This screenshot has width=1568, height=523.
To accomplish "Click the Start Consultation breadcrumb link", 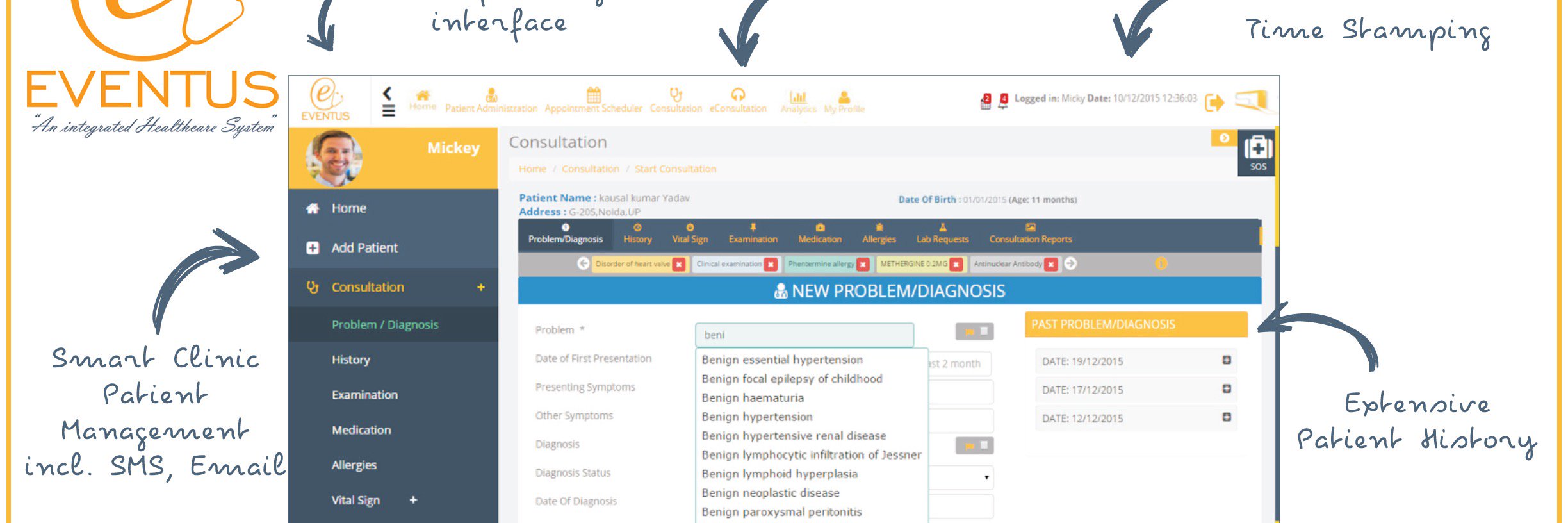I will (676, 169).
